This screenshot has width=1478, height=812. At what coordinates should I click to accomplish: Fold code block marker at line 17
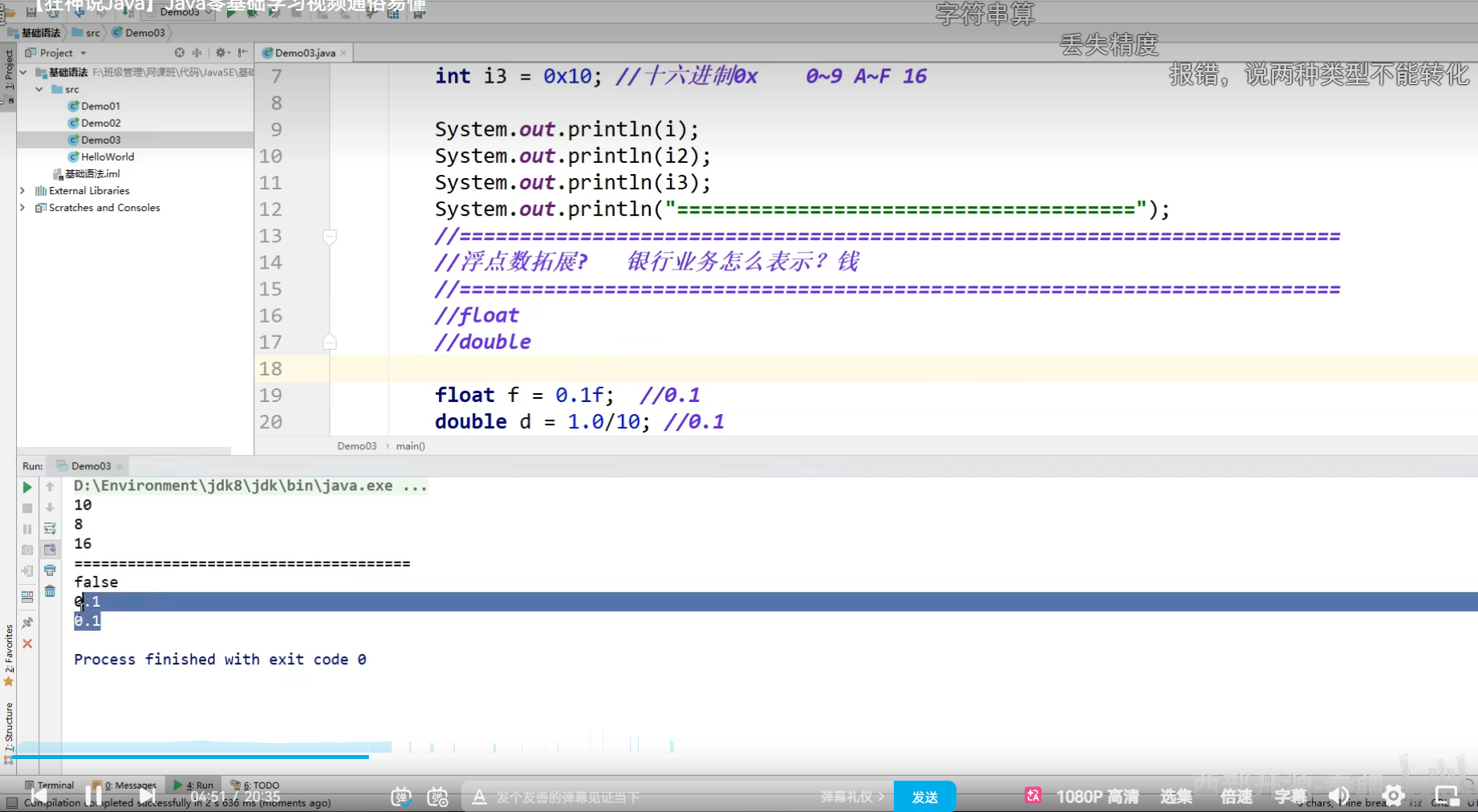pyautogui.click(x=329, y=343)
